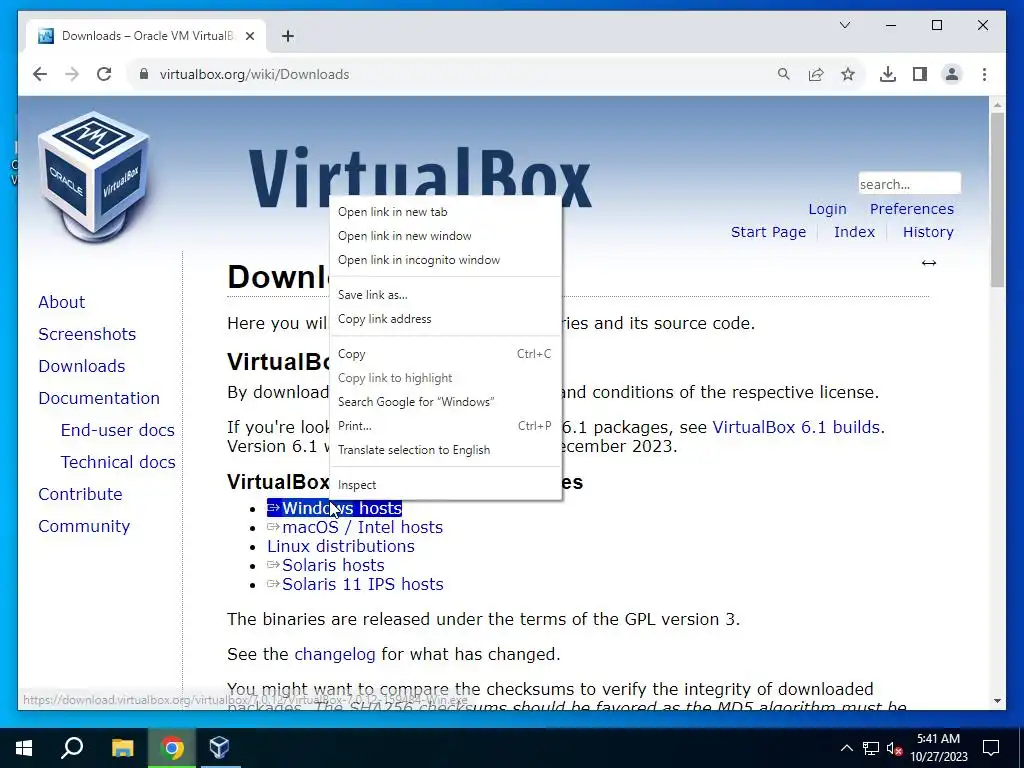Open the Login link

827,209
